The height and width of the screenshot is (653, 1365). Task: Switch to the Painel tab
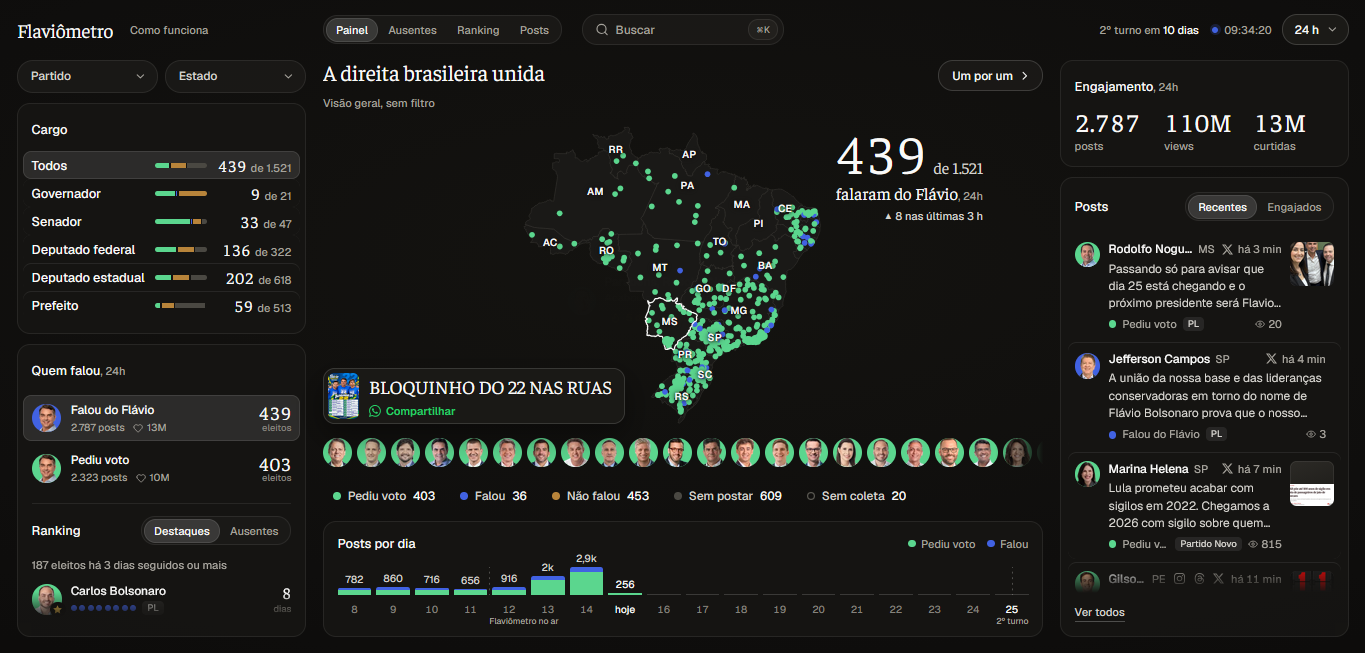pyautogui.click(x=352, y=30)
